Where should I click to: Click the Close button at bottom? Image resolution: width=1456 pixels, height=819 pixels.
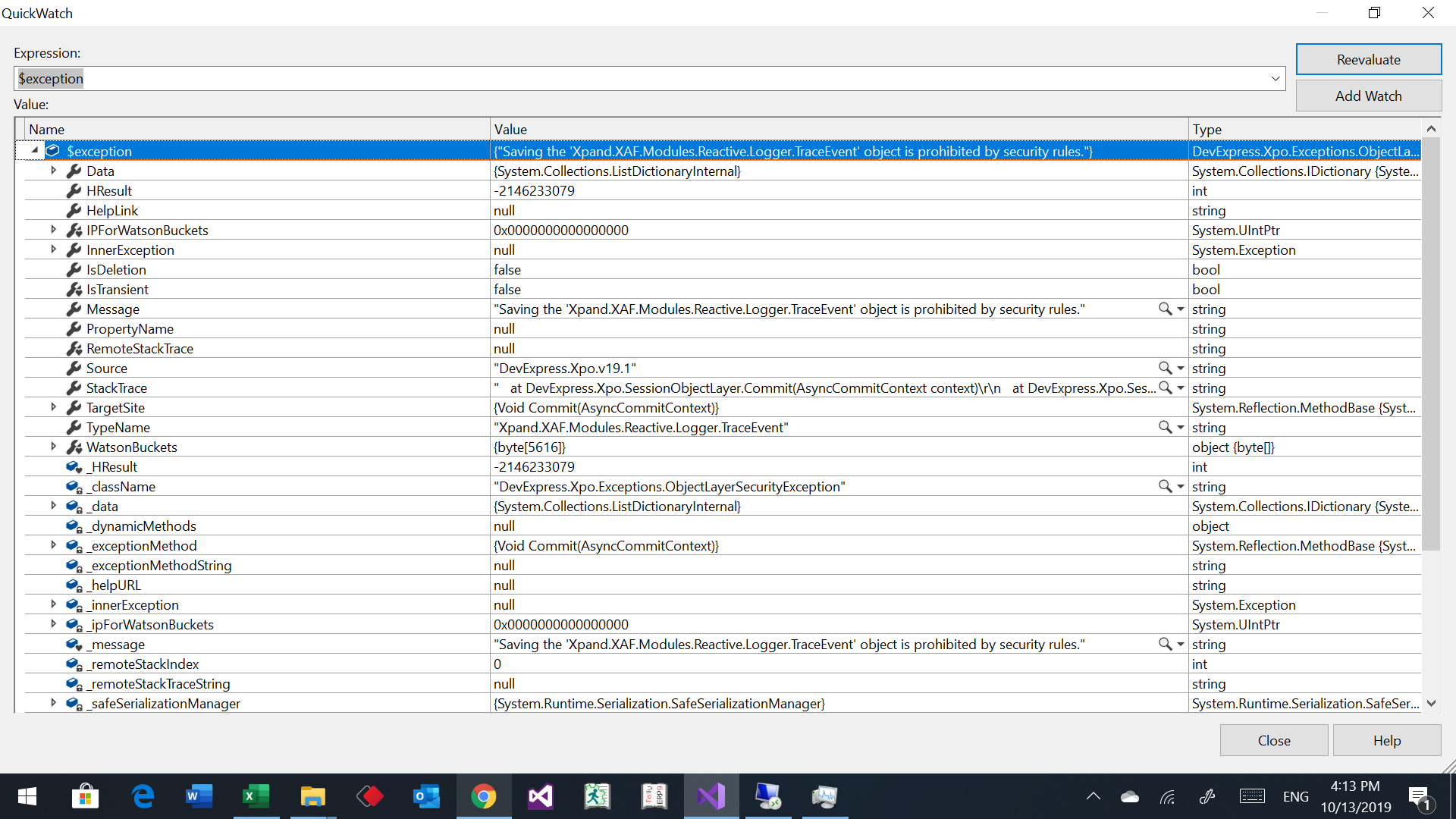click(1274, 740)
